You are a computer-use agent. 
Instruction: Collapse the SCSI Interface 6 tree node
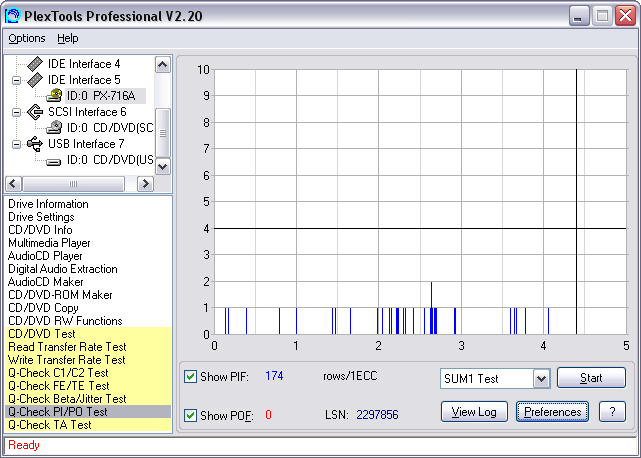pos(16,112)
